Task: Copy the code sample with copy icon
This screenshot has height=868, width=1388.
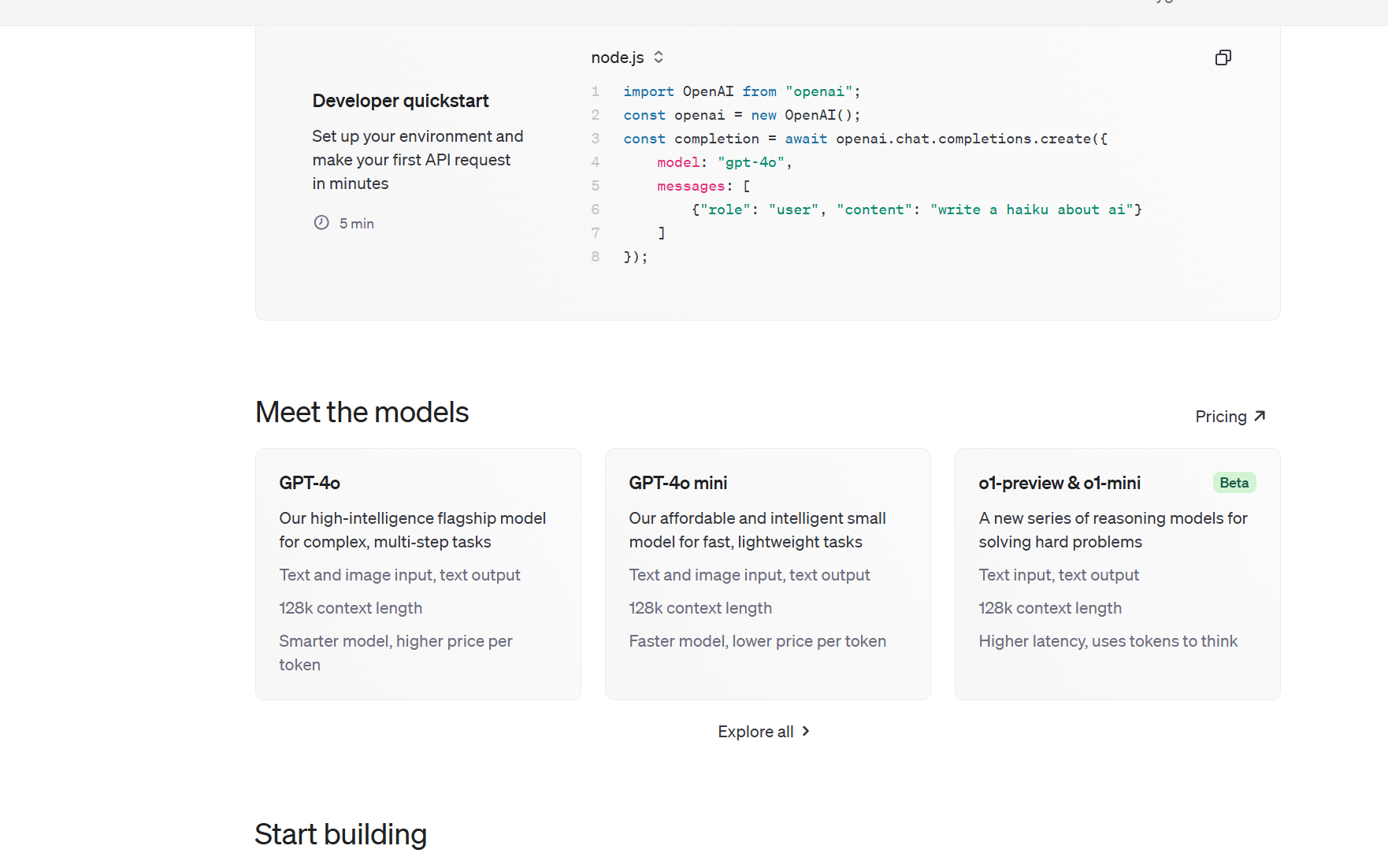Action: [x=1223, y=57]
